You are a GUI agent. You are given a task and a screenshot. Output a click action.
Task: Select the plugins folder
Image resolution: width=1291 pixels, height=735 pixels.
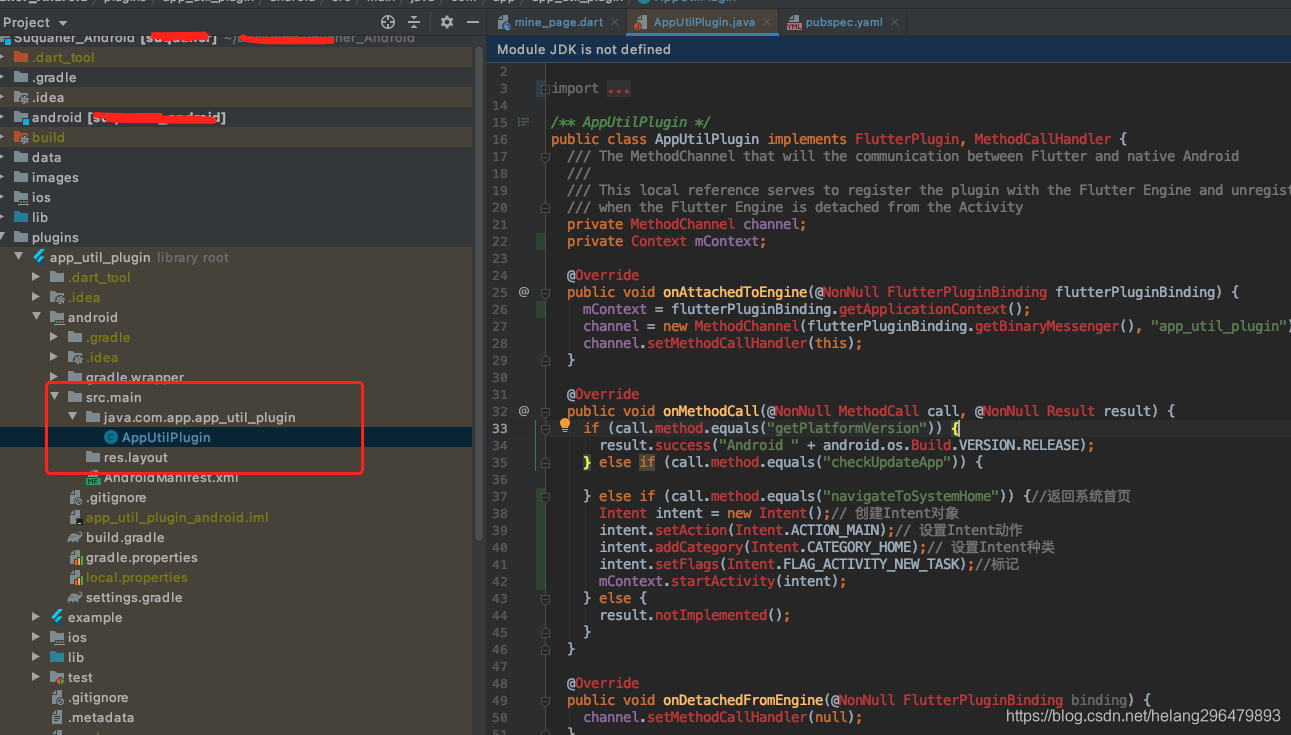55,237
